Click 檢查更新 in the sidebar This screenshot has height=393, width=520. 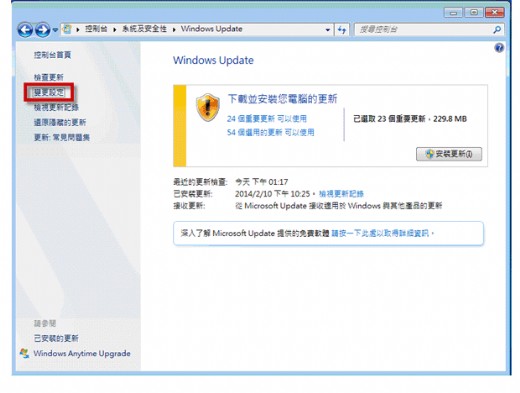(x=48, y=77)
